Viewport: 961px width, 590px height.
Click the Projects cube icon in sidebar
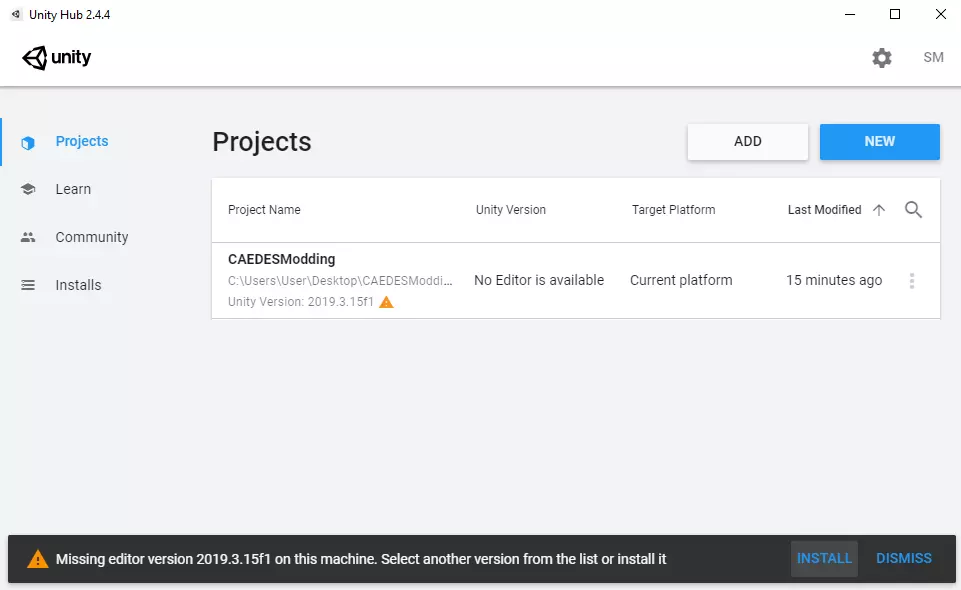pyautogui.click(x=28, y=142)
